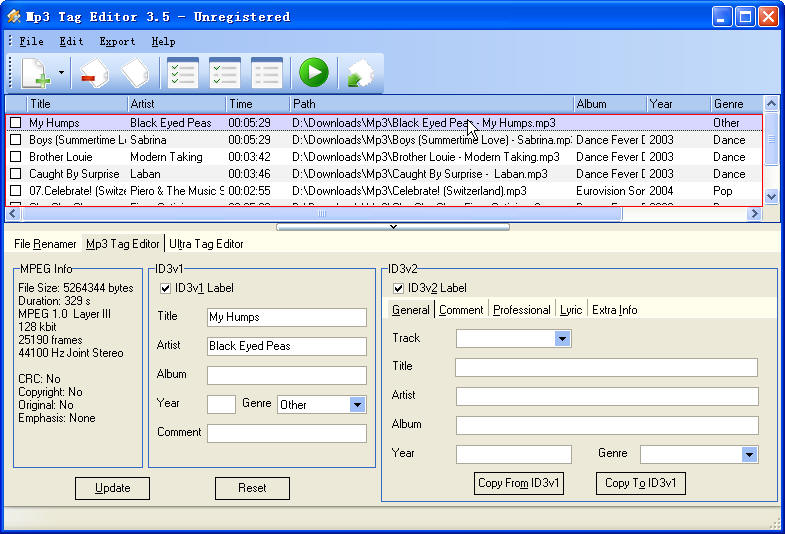Screen dimensions: 785x534
Task: Toggle the ID3v1 Label checkbox
Action: tap(165, 288)
